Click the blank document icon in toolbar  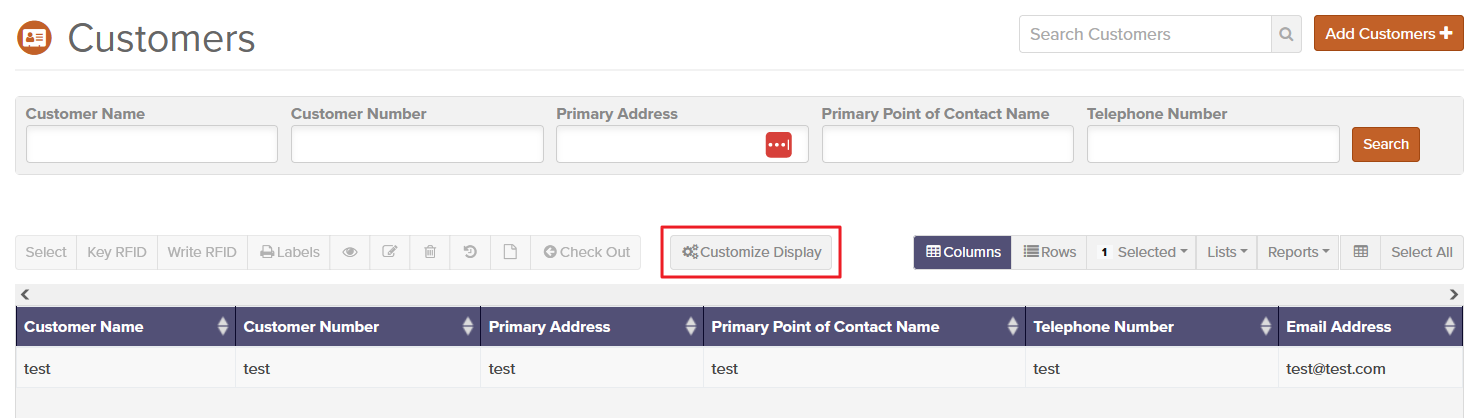[510, 252]
